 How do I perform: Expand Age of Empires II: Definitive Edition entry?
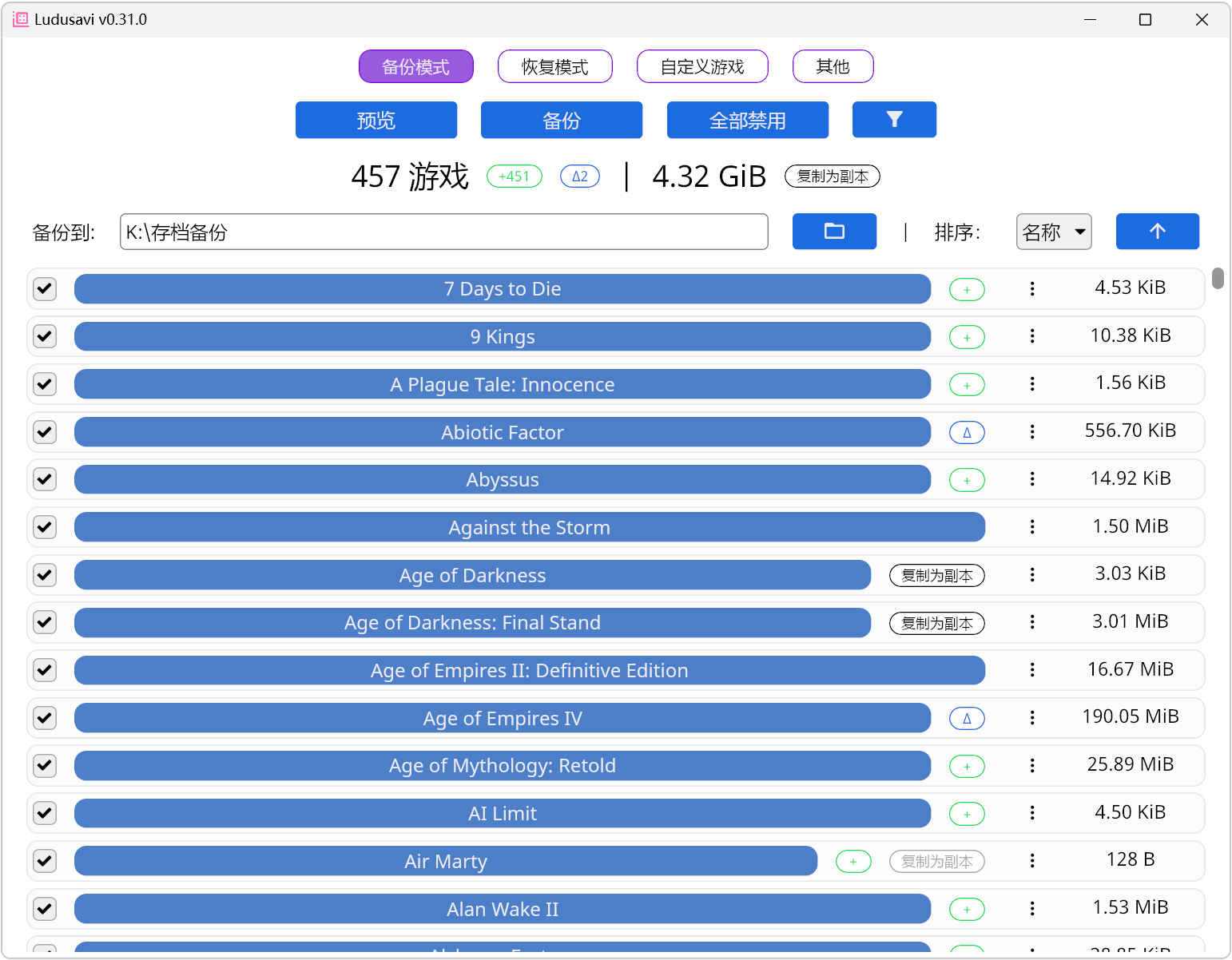(530, 670)
